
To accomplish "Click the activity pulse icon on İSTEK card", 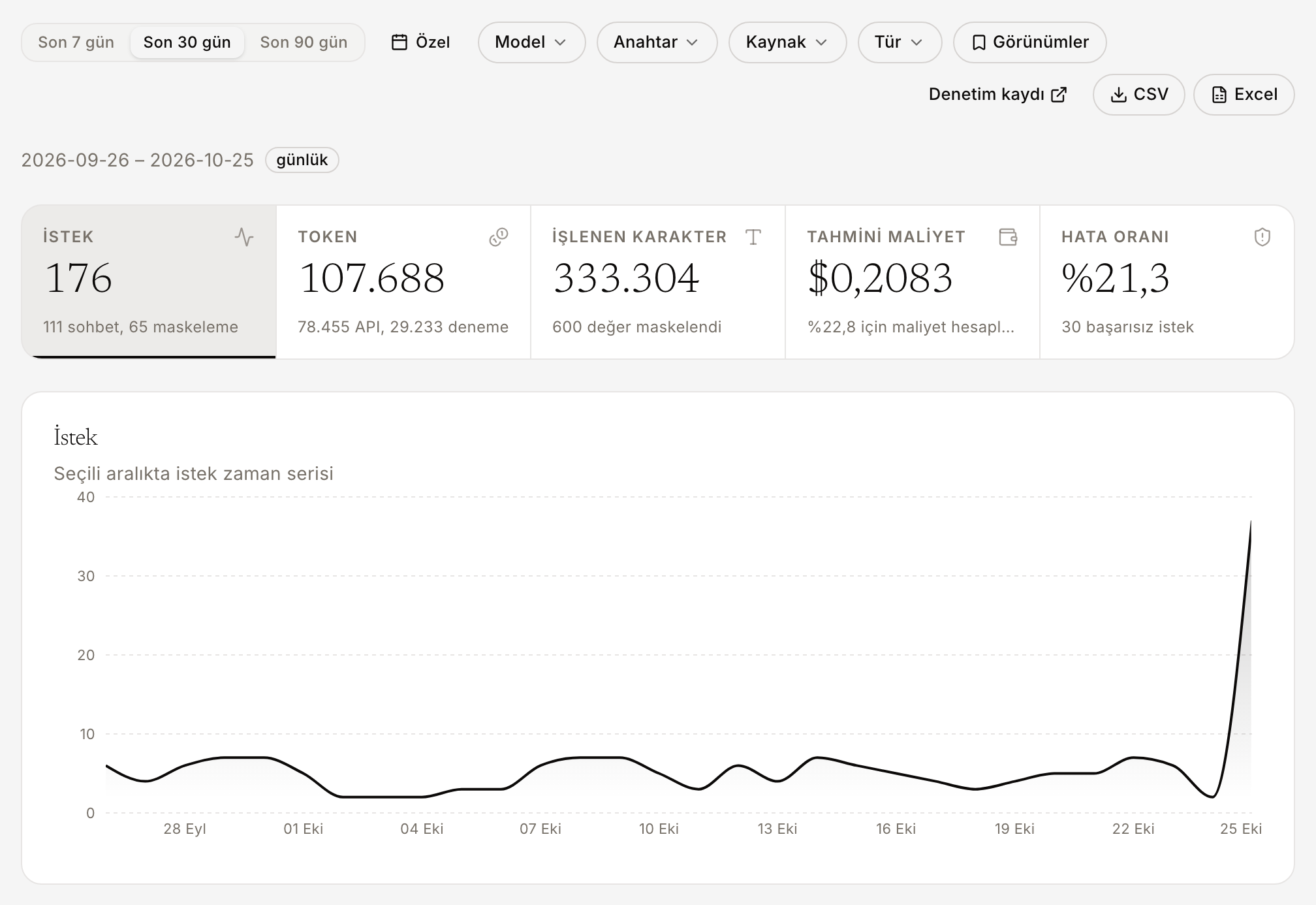I will tap(244, 236).
